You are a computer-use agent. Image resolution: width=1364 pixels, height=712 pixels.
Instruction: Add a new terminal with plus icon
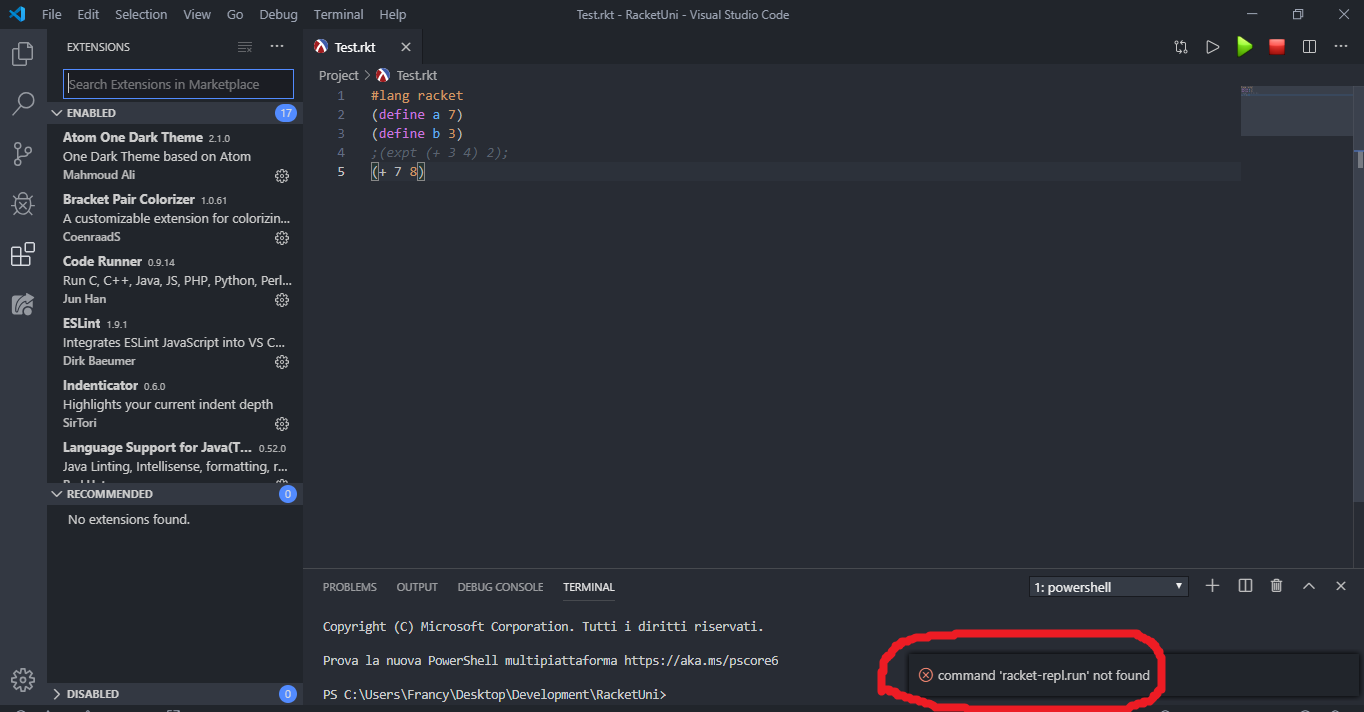click(x=1212, y=586)
